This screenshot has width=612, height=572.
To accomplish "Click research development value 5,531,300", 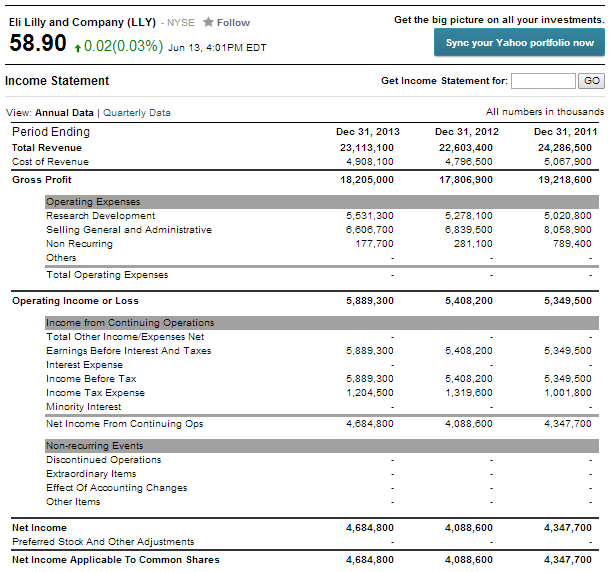I will click(x=370, y=216).
